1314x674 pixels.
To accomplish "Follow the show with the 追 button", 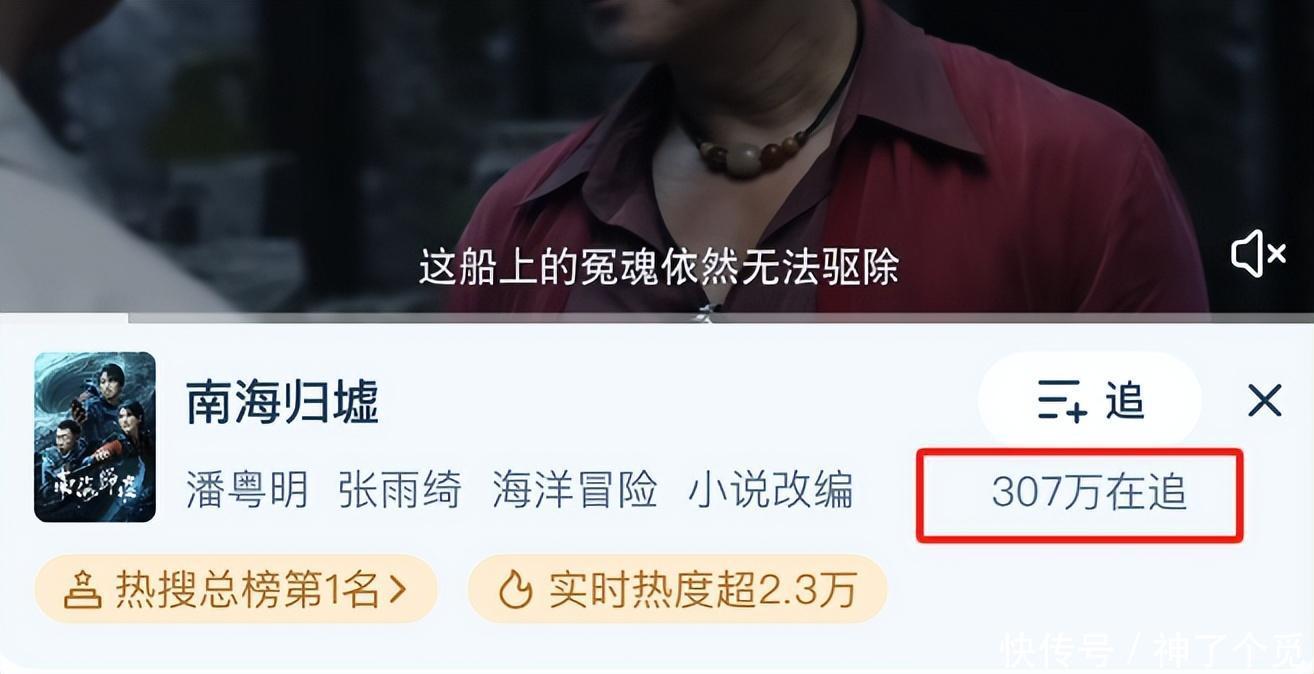I will [x=1090, y=400].
